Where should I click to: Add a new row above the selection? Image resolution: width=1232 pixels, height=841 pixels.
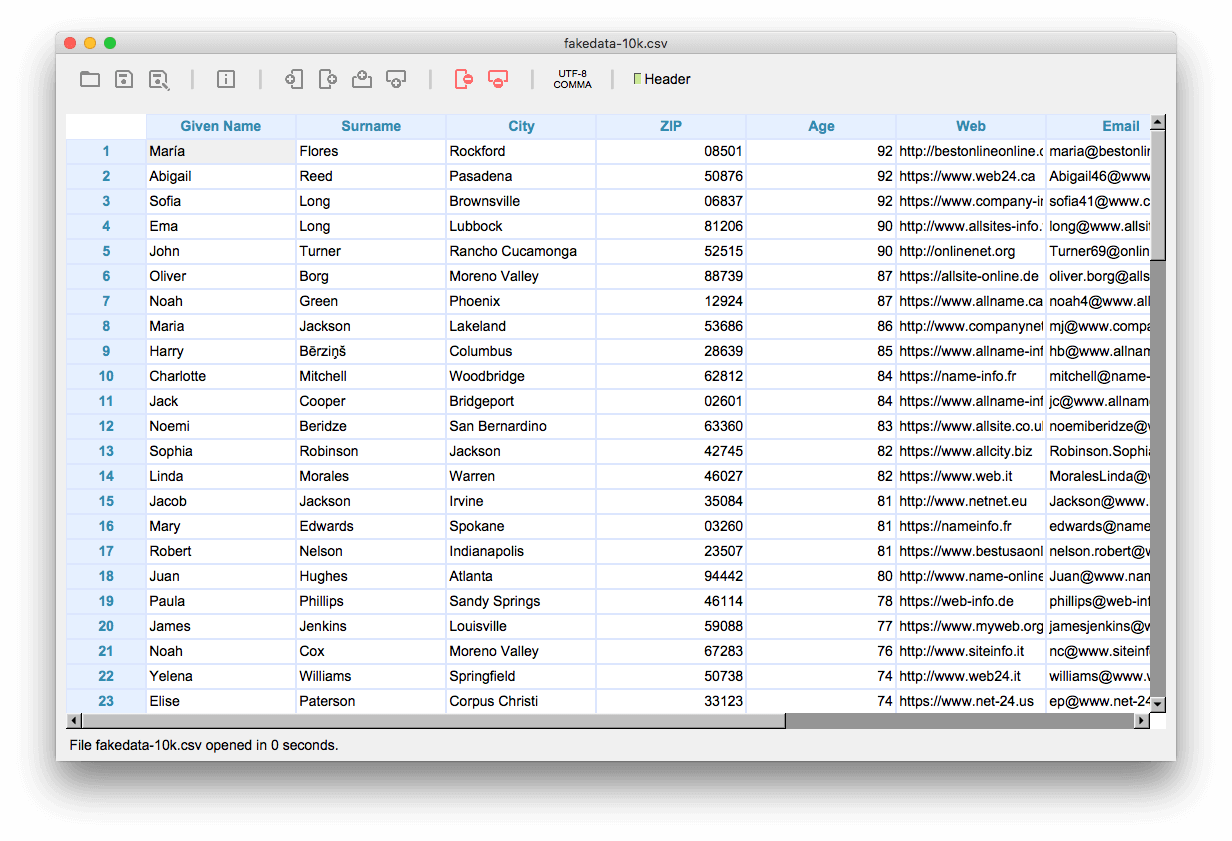tap(362, 79)
